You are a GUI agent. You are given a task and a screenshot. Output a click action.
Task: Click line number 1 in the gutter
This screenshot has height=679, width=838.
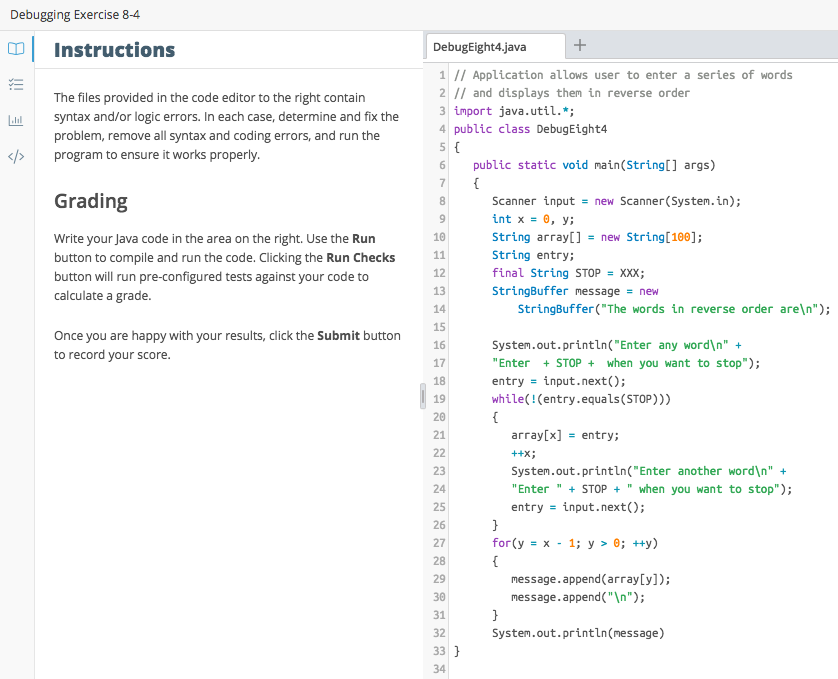[x=442, y=74]
